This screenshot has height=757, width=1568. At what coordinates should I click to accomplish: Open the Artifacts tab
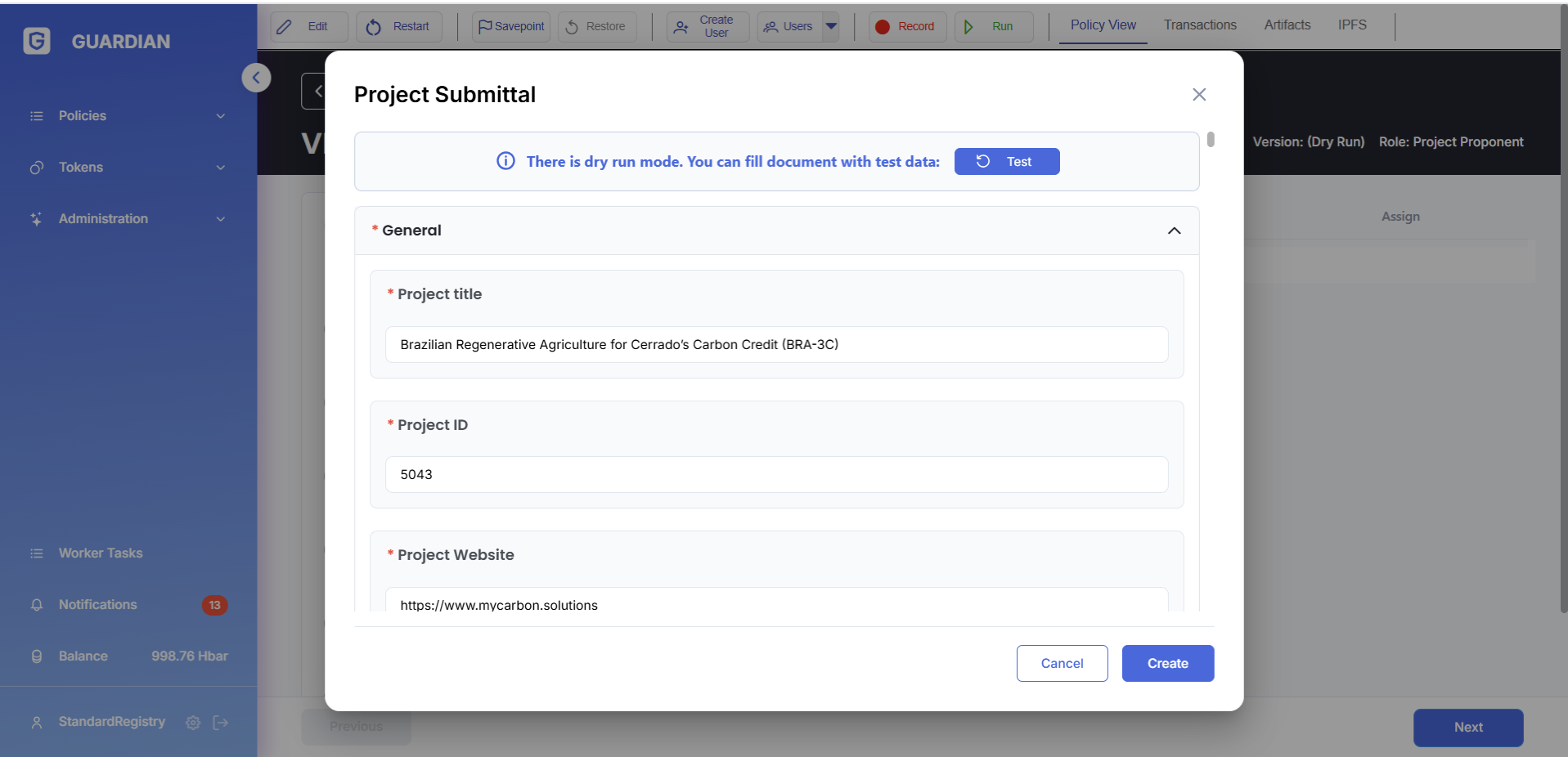[x=1287, y=25]
